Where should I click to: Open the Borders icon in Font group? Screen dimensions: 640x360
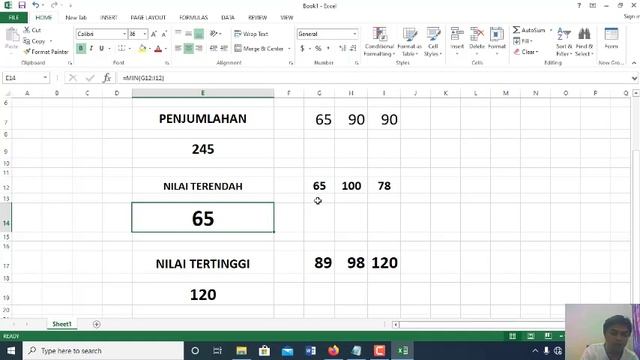(121, 49)
